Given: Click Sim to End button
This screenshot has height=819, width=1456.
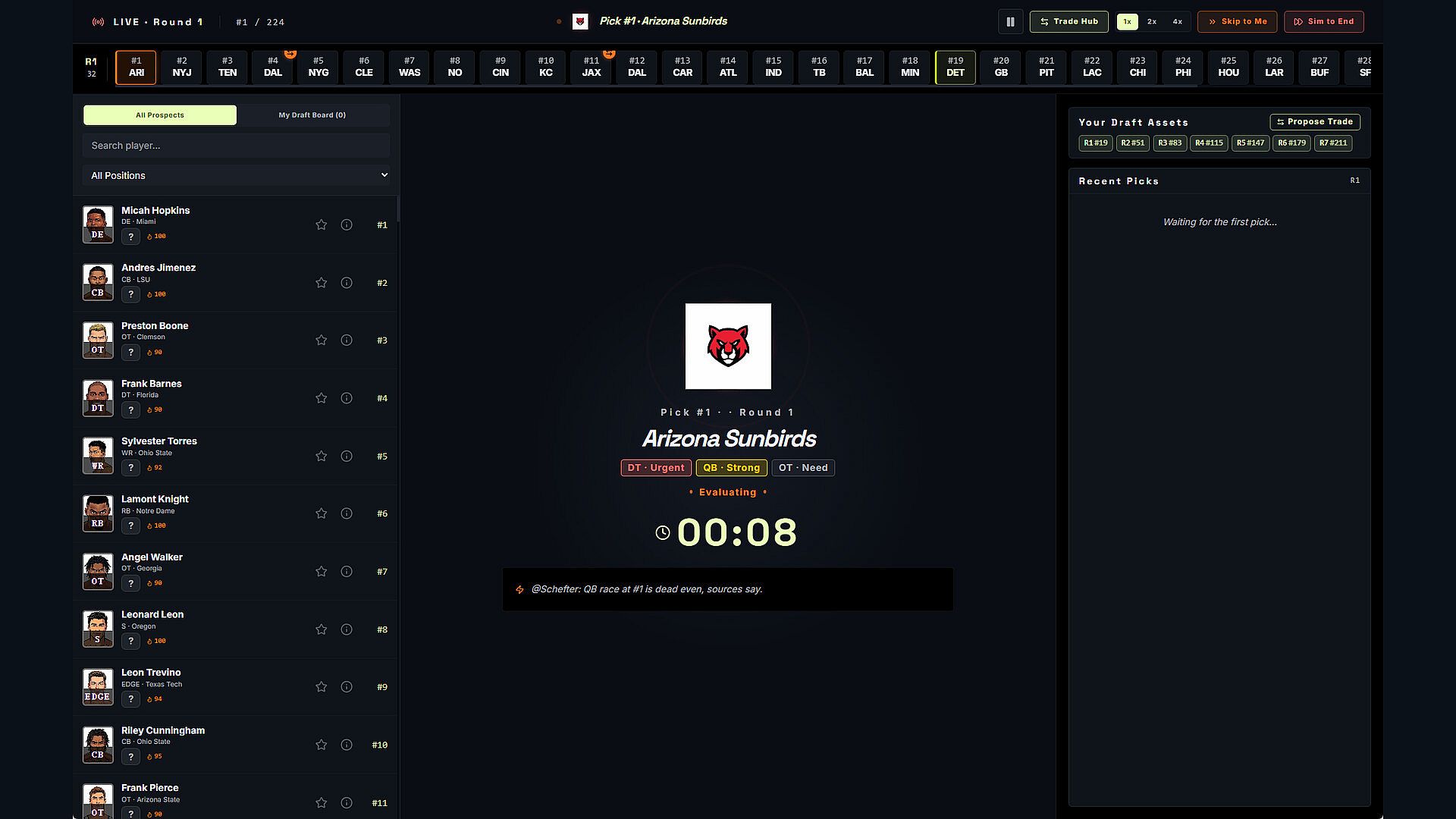Looking at the screenshot, I should 1323,22.
